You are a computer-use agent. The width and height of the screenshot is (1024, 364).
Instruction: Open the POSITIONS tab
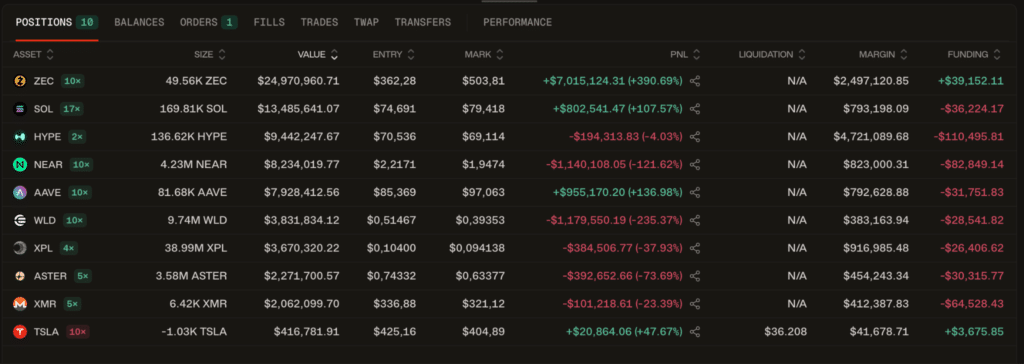(56, 22)
